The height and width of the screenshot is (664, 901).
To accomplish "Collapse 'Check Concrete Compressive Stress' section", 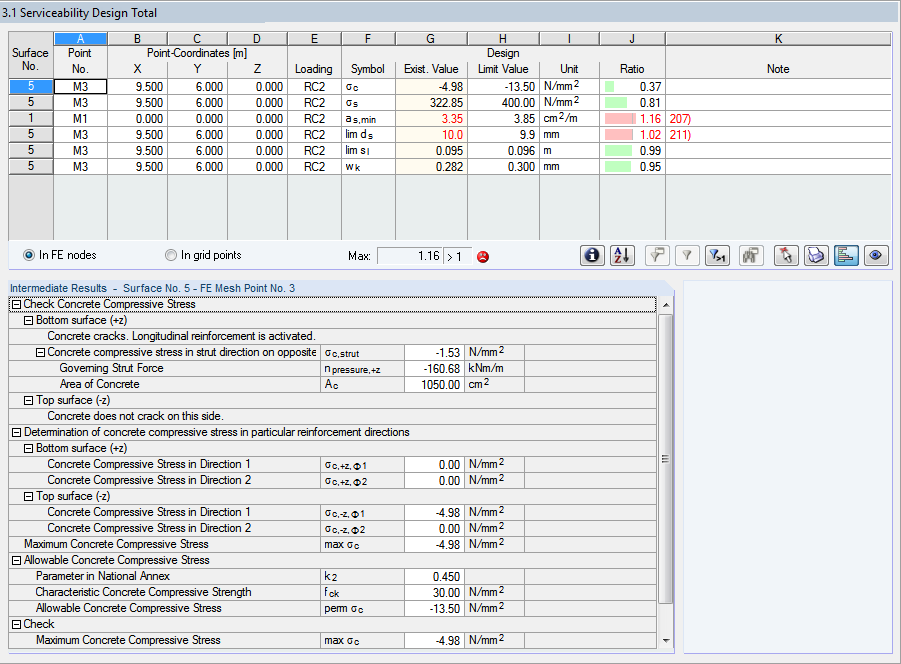I will (x=16, y=303).
